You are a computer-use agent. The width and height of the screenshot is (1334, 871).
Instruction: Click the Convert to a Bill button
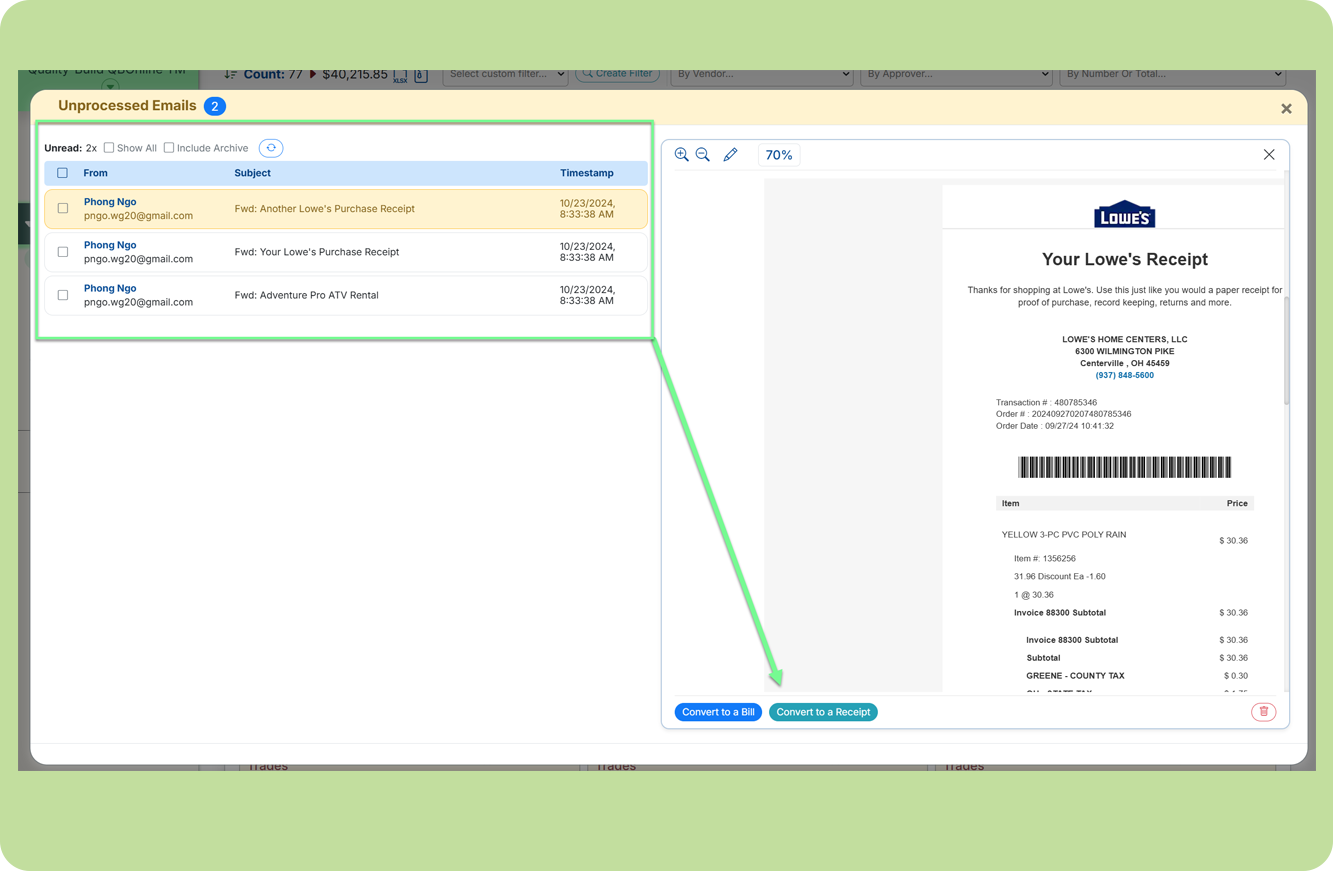[718, 712]
